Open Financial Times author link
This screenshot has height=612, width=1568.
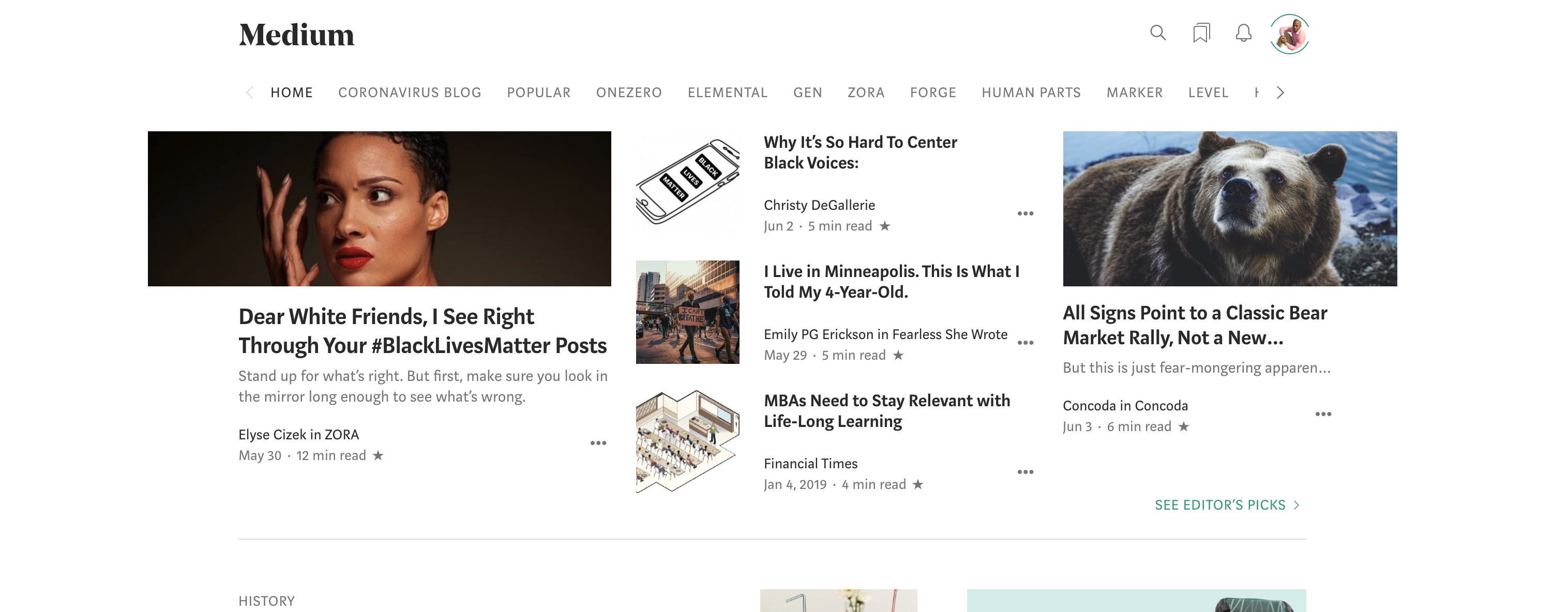point(810,464)
